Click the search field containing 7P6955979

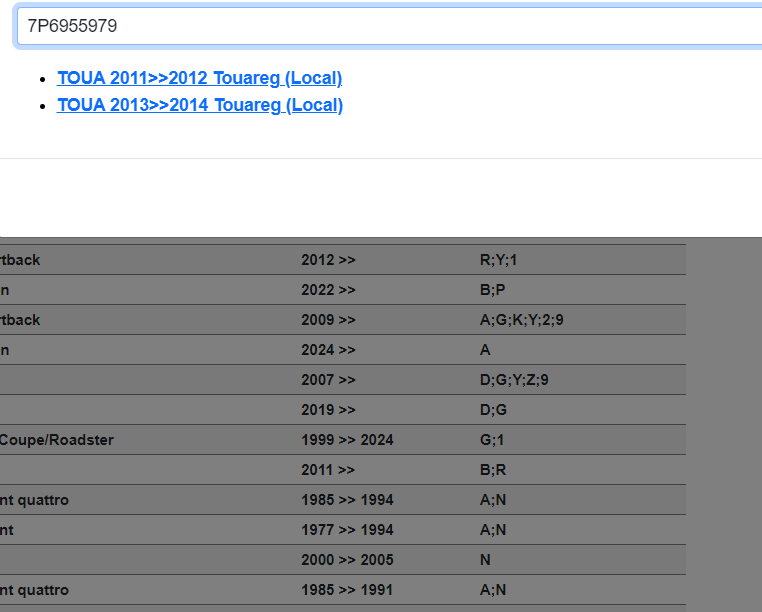390,27
